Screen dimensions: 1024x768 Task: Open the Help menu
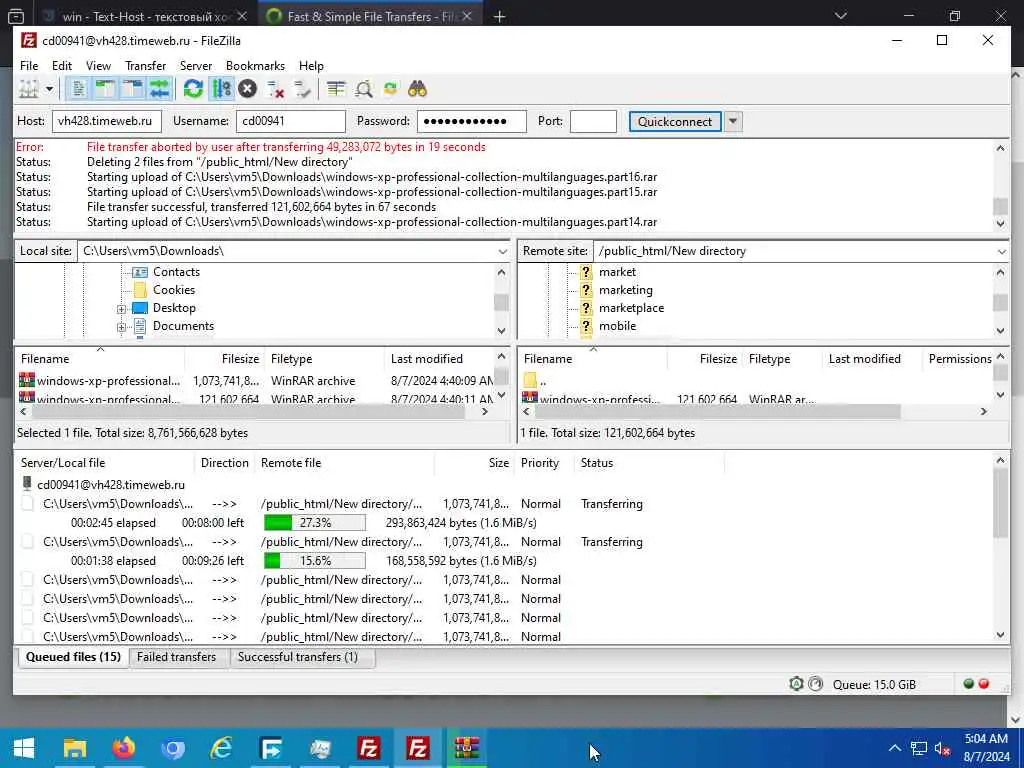coord(312,66)
